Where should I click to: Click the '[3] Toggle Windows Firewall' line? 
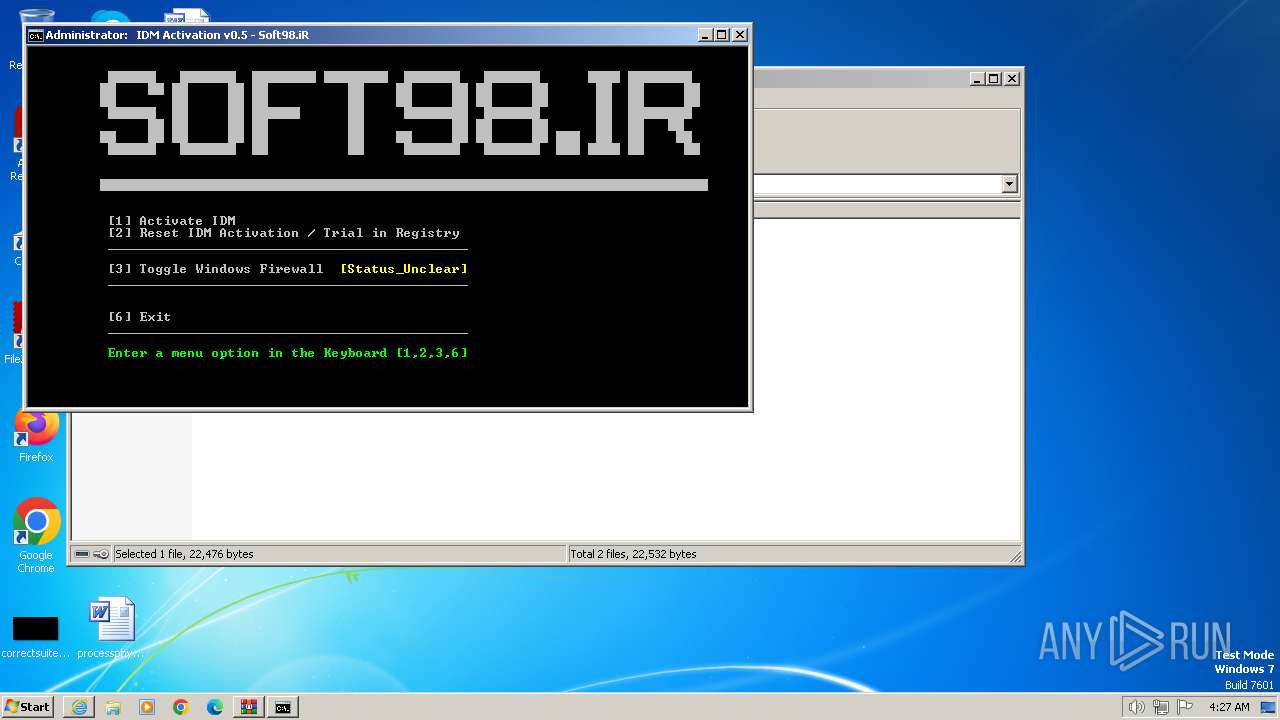(x=216, y=269)
